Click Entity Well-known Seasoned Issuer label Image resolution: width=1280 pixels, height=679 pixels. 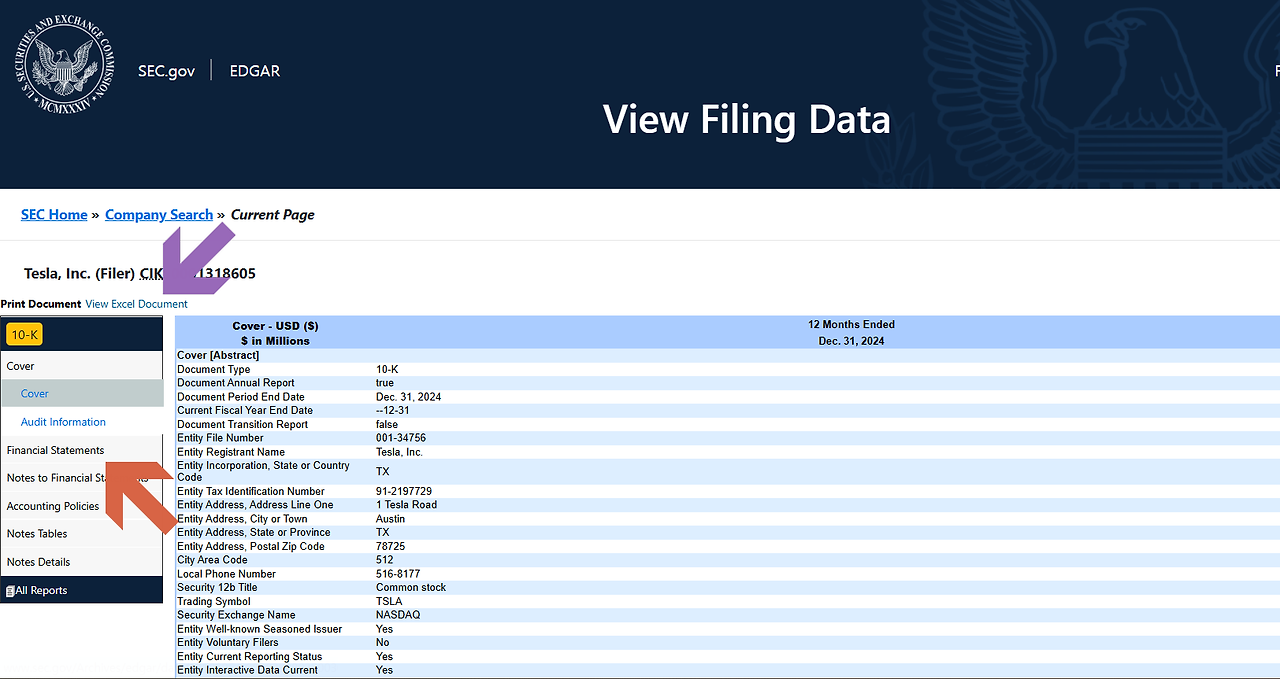pyautogui.click(x=260, y=629)
